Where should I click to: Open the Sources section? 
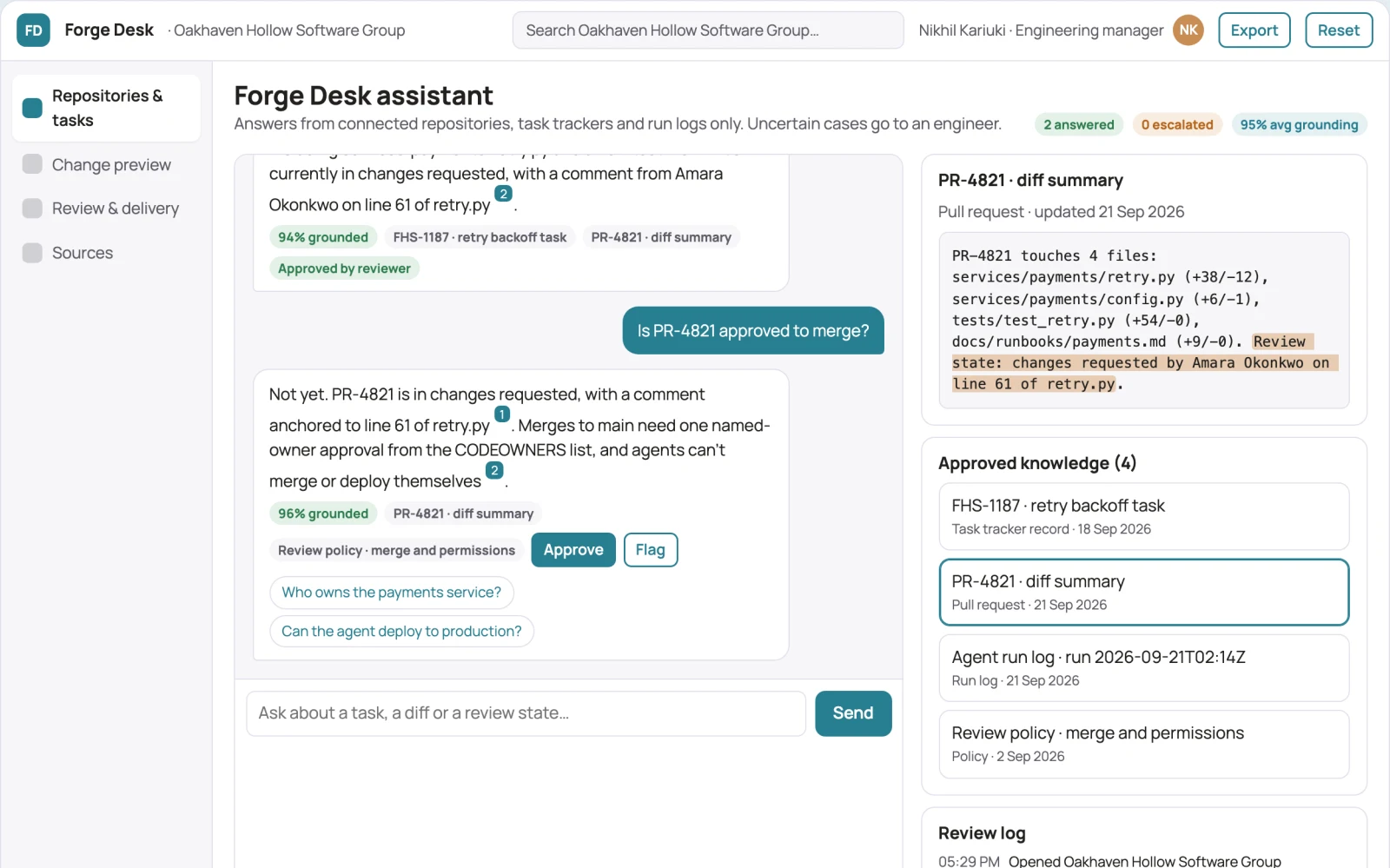pyautogui.click(x=106, y=253)
